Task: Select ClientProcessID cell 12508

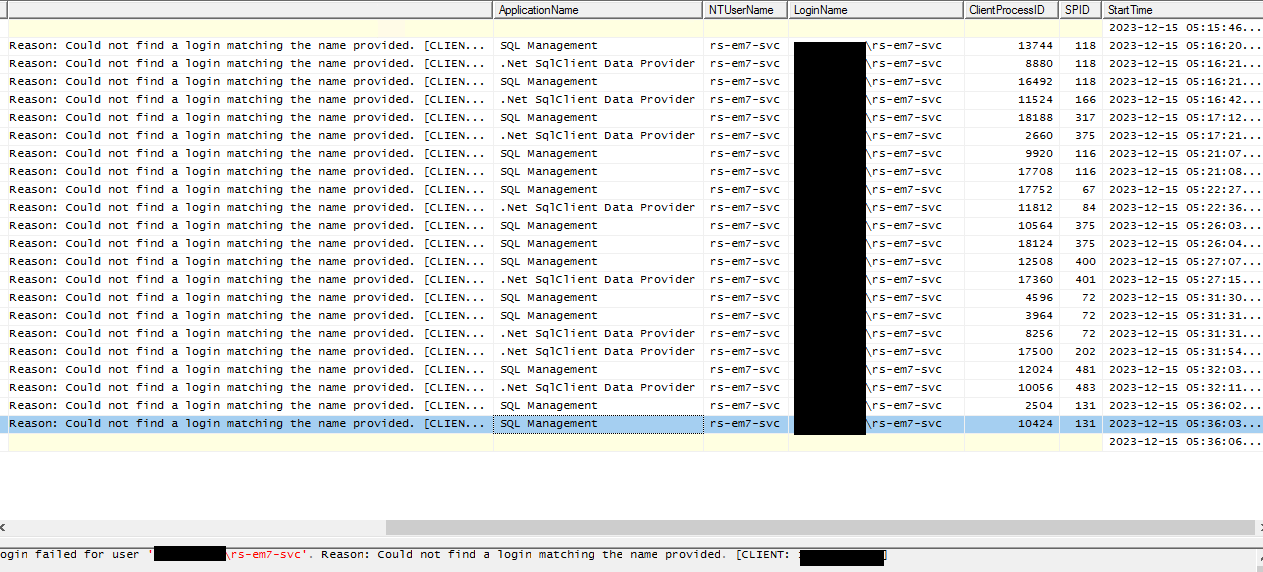Action: click(x=1012, y=261)
